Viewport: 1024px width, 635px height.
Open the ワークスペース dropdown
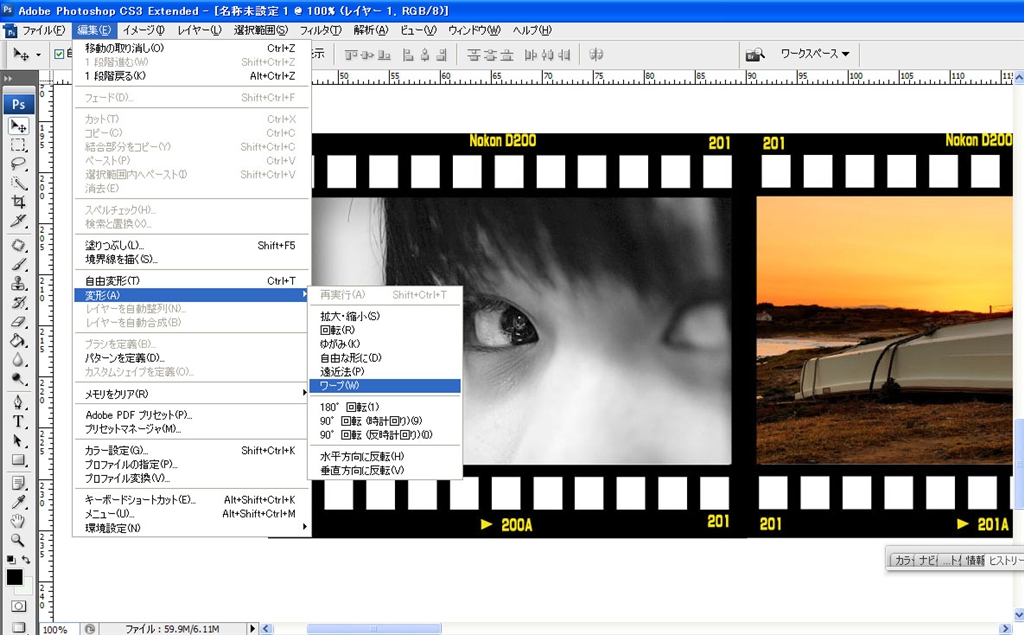click(815, 54)
